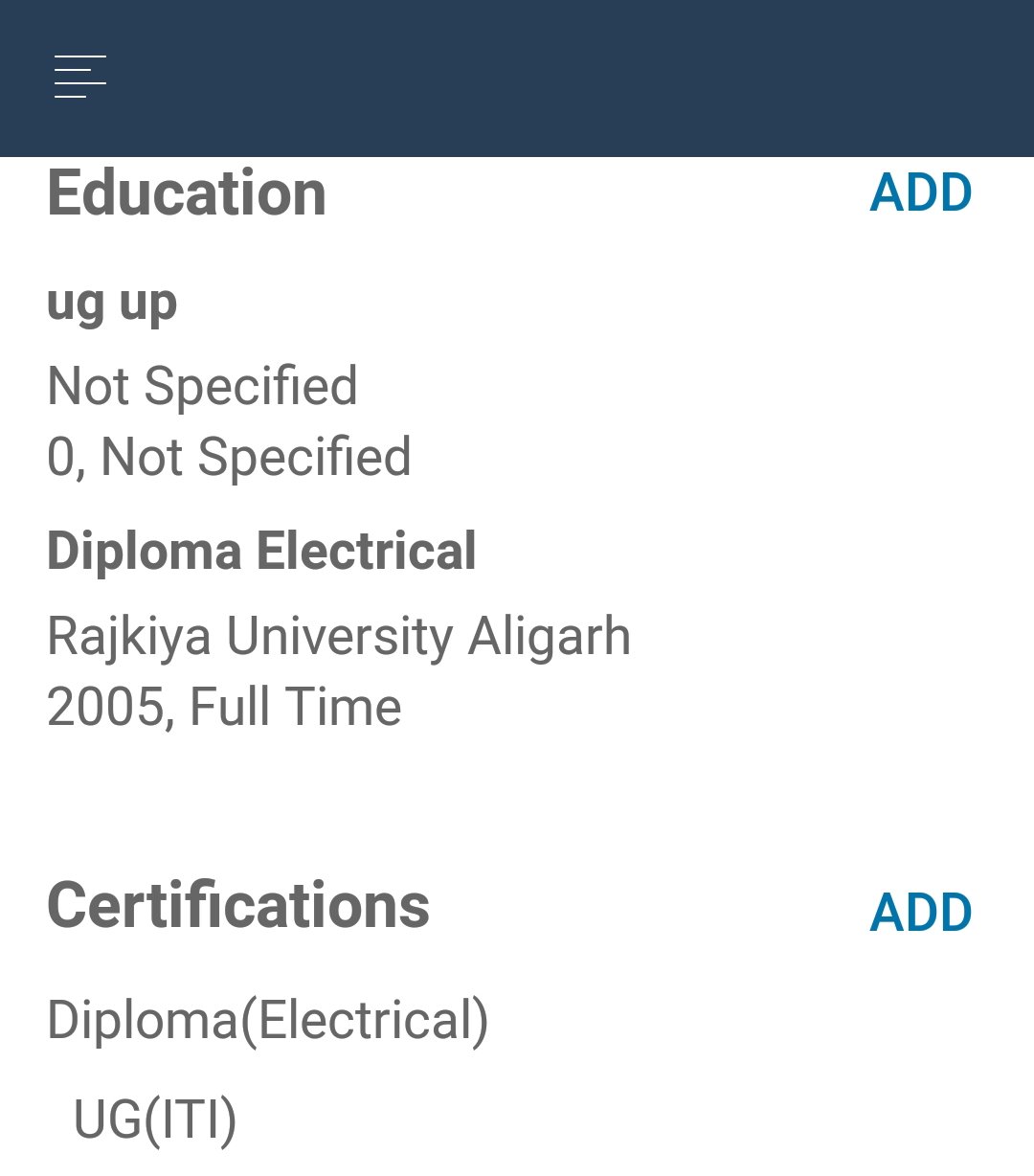Tap the word 'Electrical' in Diploma Electrical title
Viewport: 1034px width, 1176px height.
(x=366, y=552)
